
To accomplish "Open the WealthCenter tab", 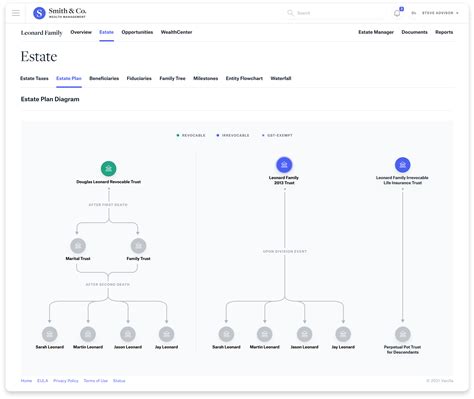I will (176, 32).
